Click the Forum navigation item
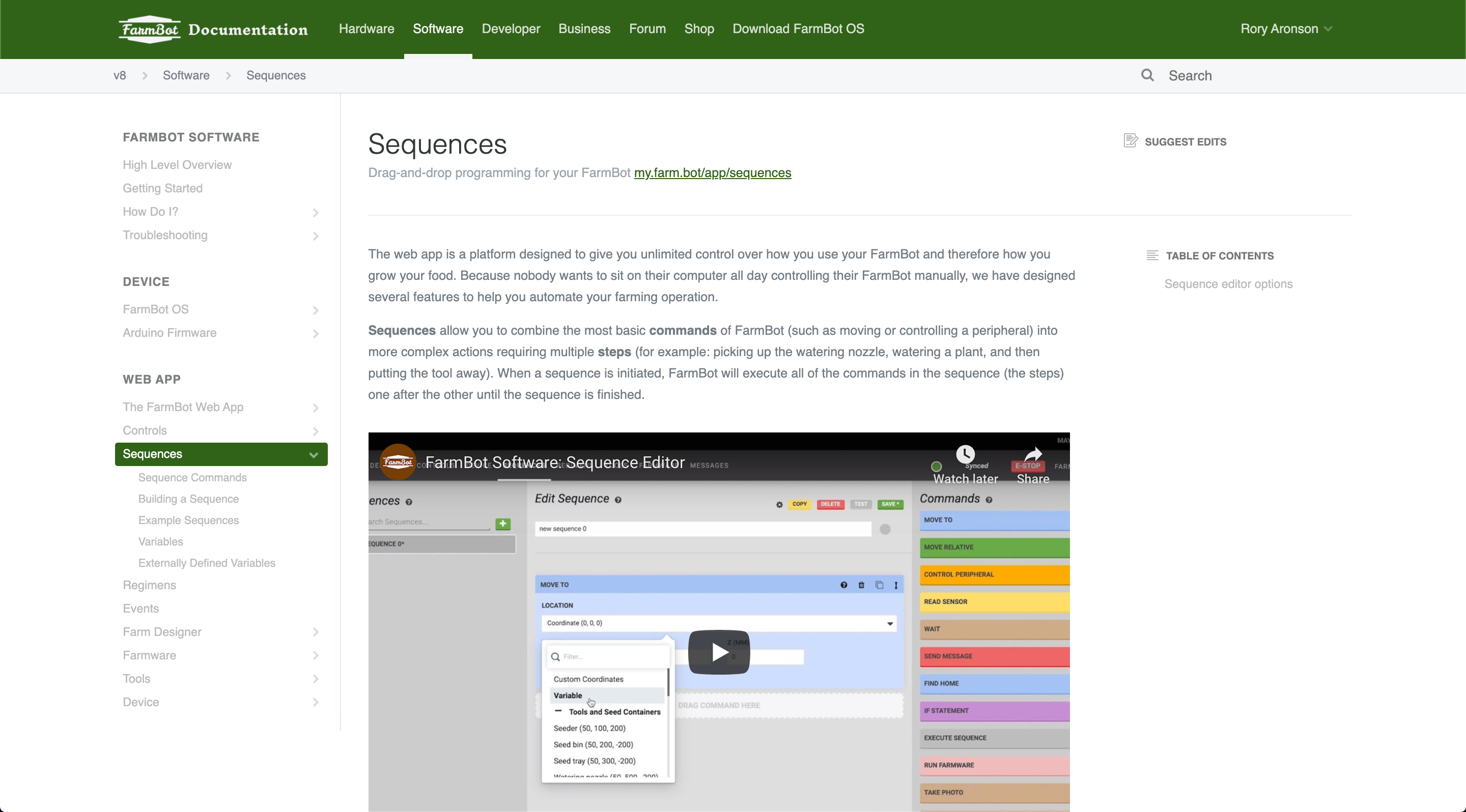1466x812 pixels. (x=647, y=28)
